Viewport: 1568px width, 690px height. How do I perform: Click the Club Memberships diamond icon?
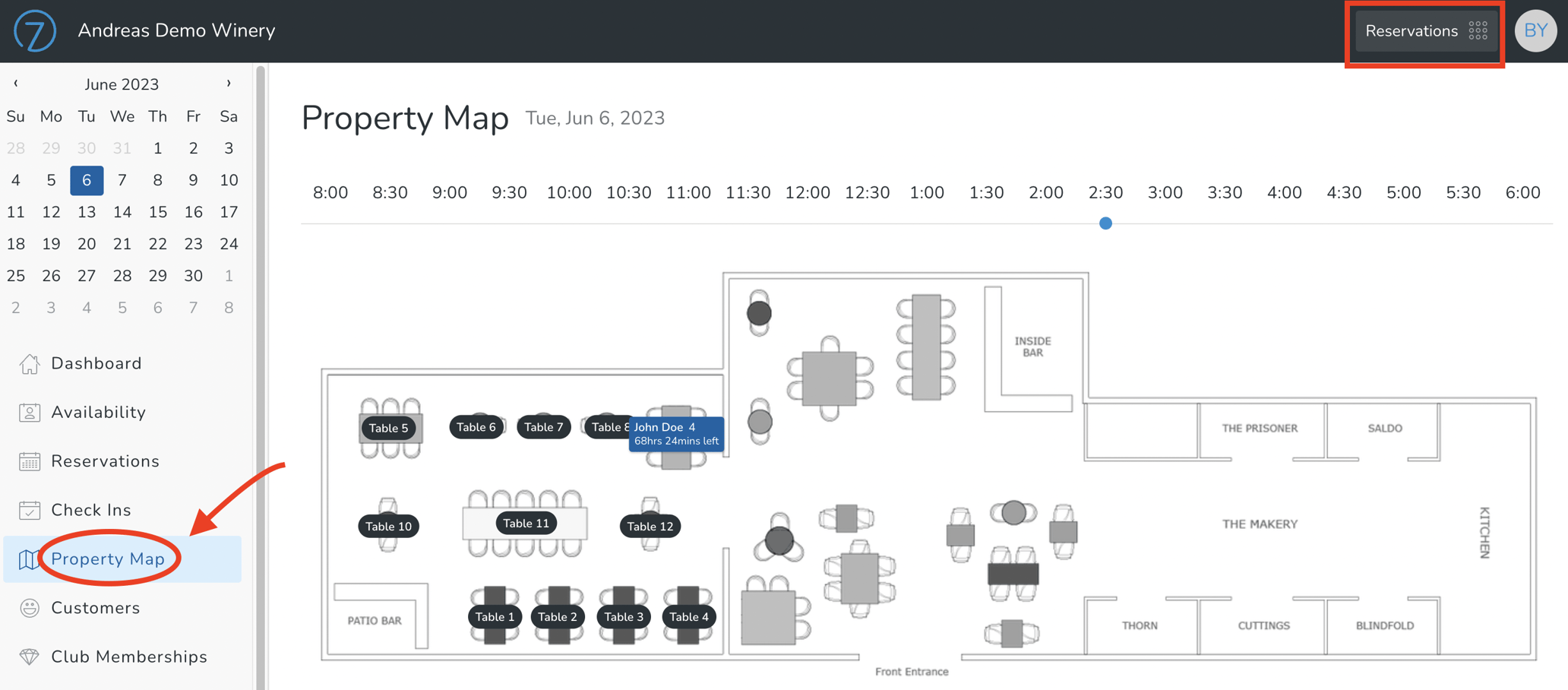[30, 657]
